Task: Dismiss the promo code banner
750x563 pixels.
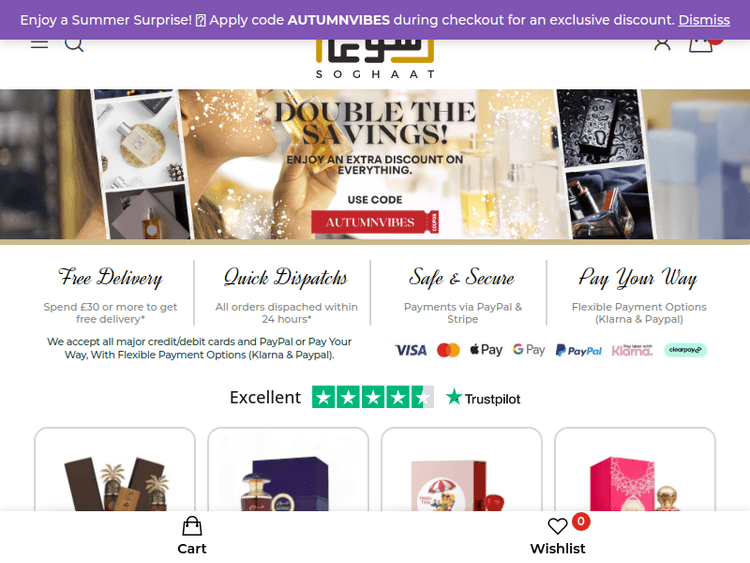Action: click(704, 20)
